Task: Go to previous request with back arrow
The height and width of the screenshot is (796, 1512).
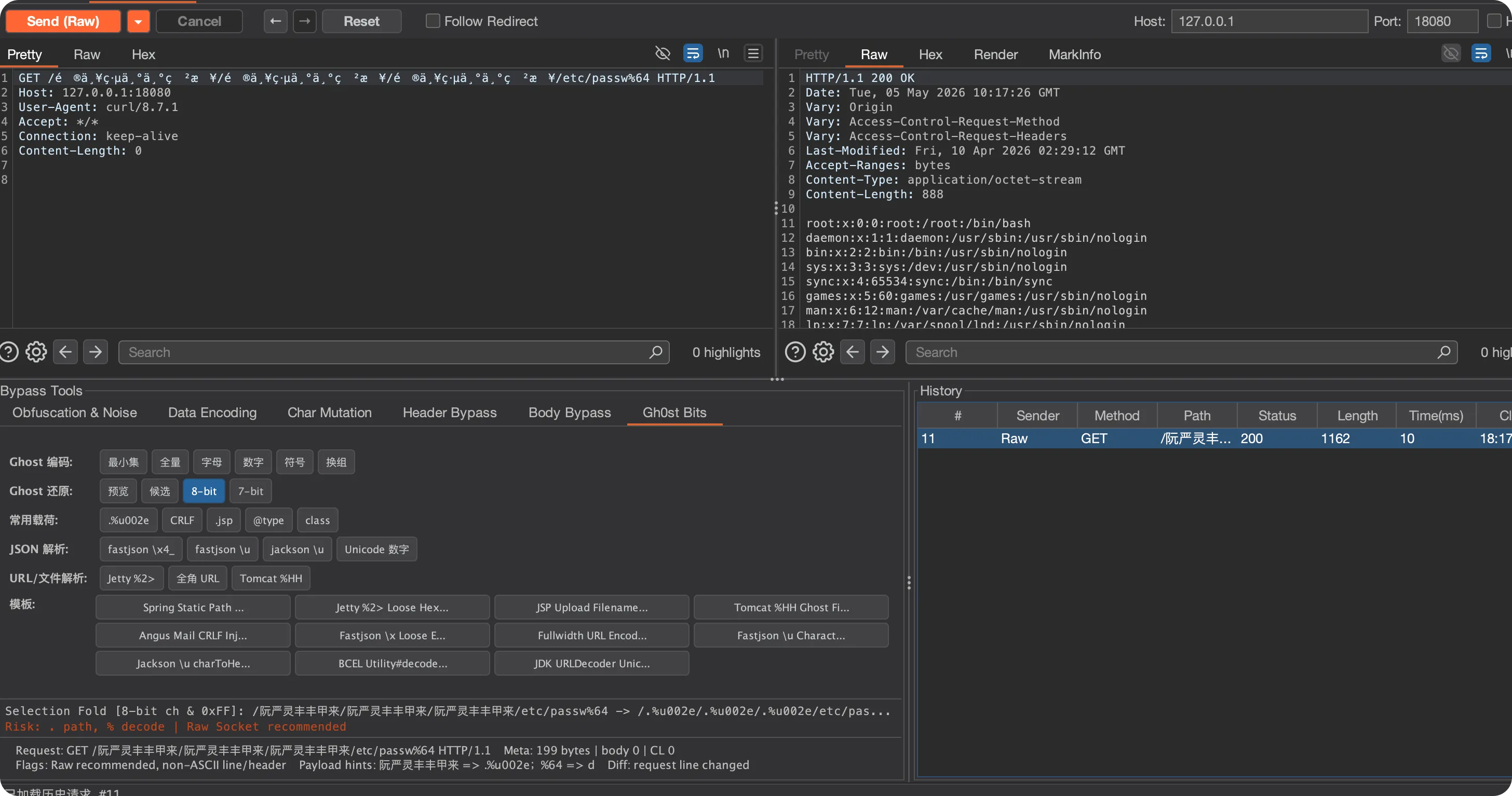Action: 275,22
